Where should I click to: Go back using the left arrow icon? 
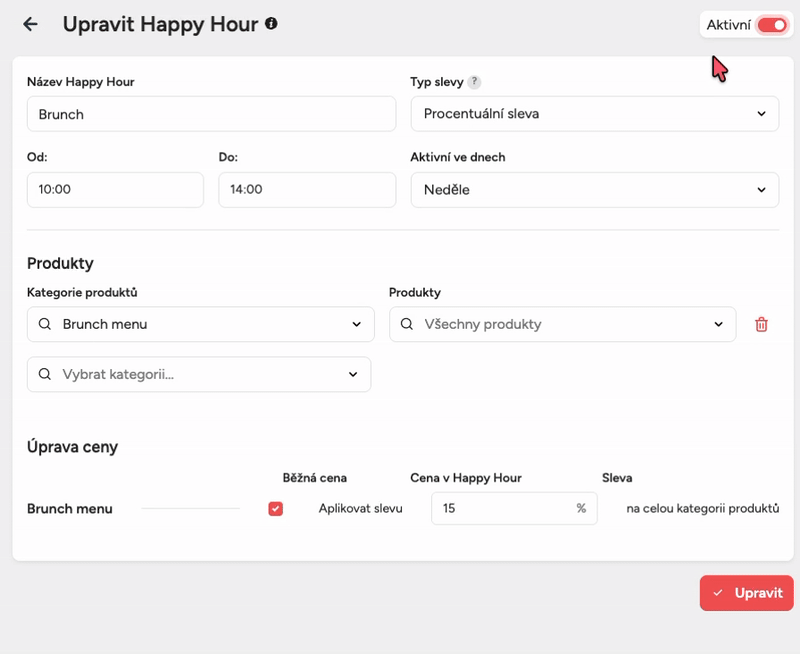point(30,24)
